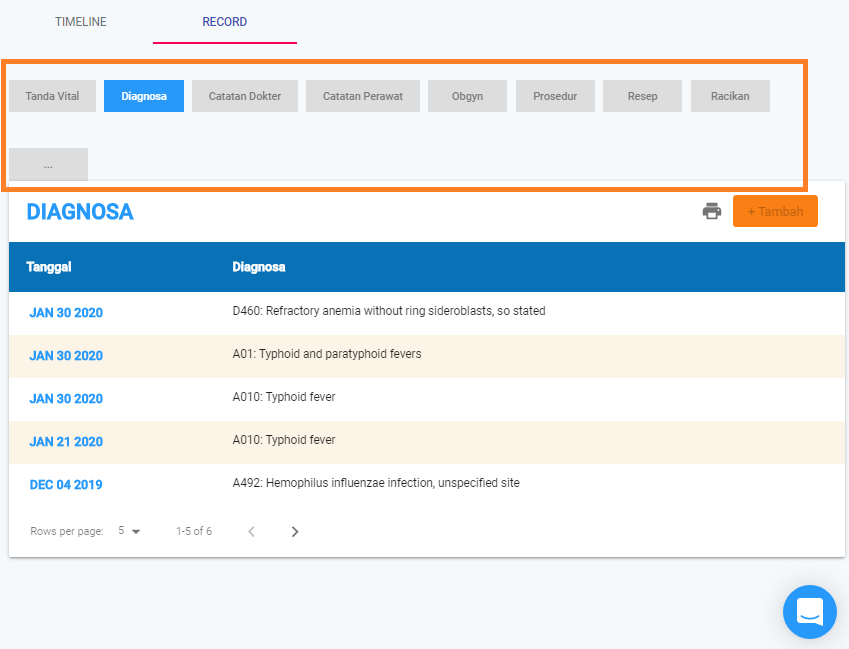849x649 pixels.
Task: View the Obgyn records
Action: (467, 96)
